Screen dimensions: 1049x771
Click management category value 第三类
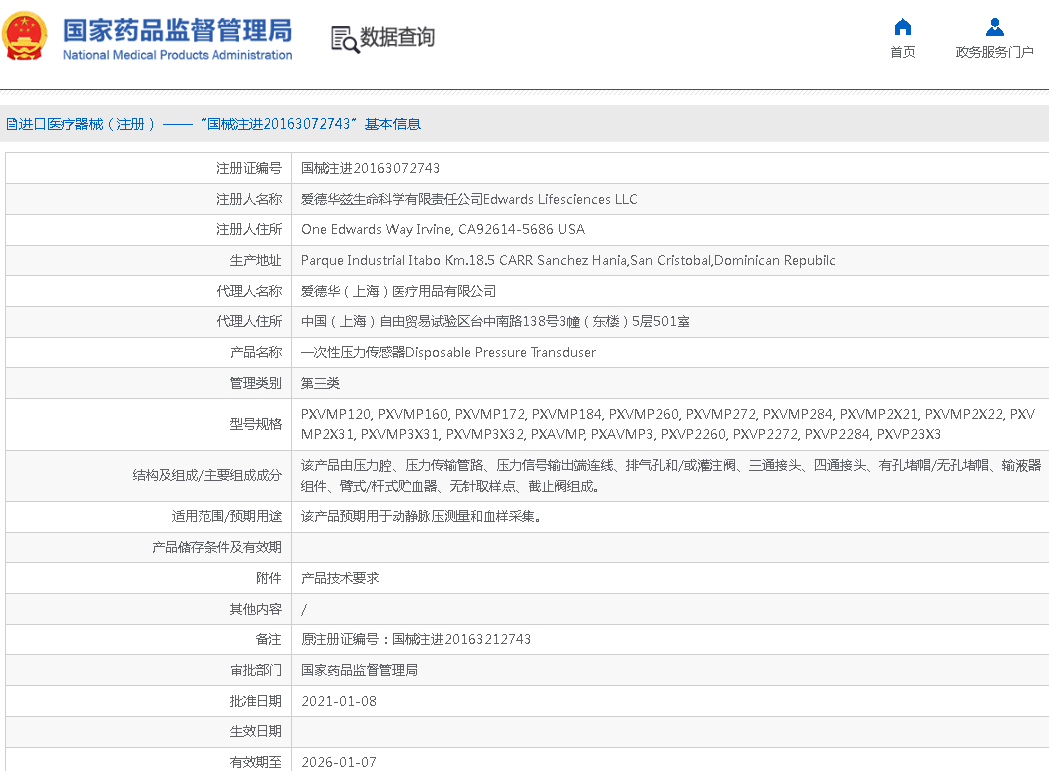pyautogui.click(x=320, y=383)
